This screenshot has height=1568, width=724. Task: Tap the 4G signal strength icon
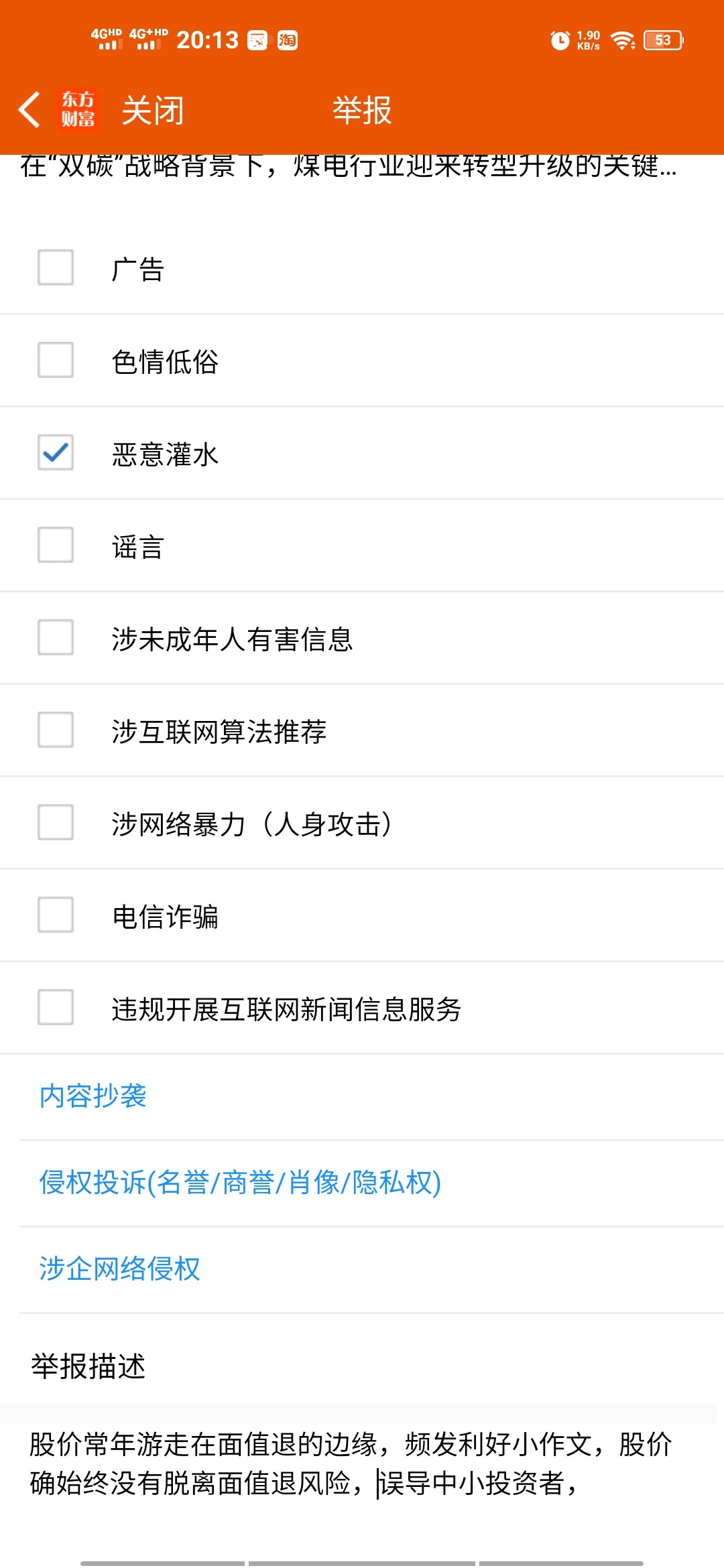(x=107, y=40)
